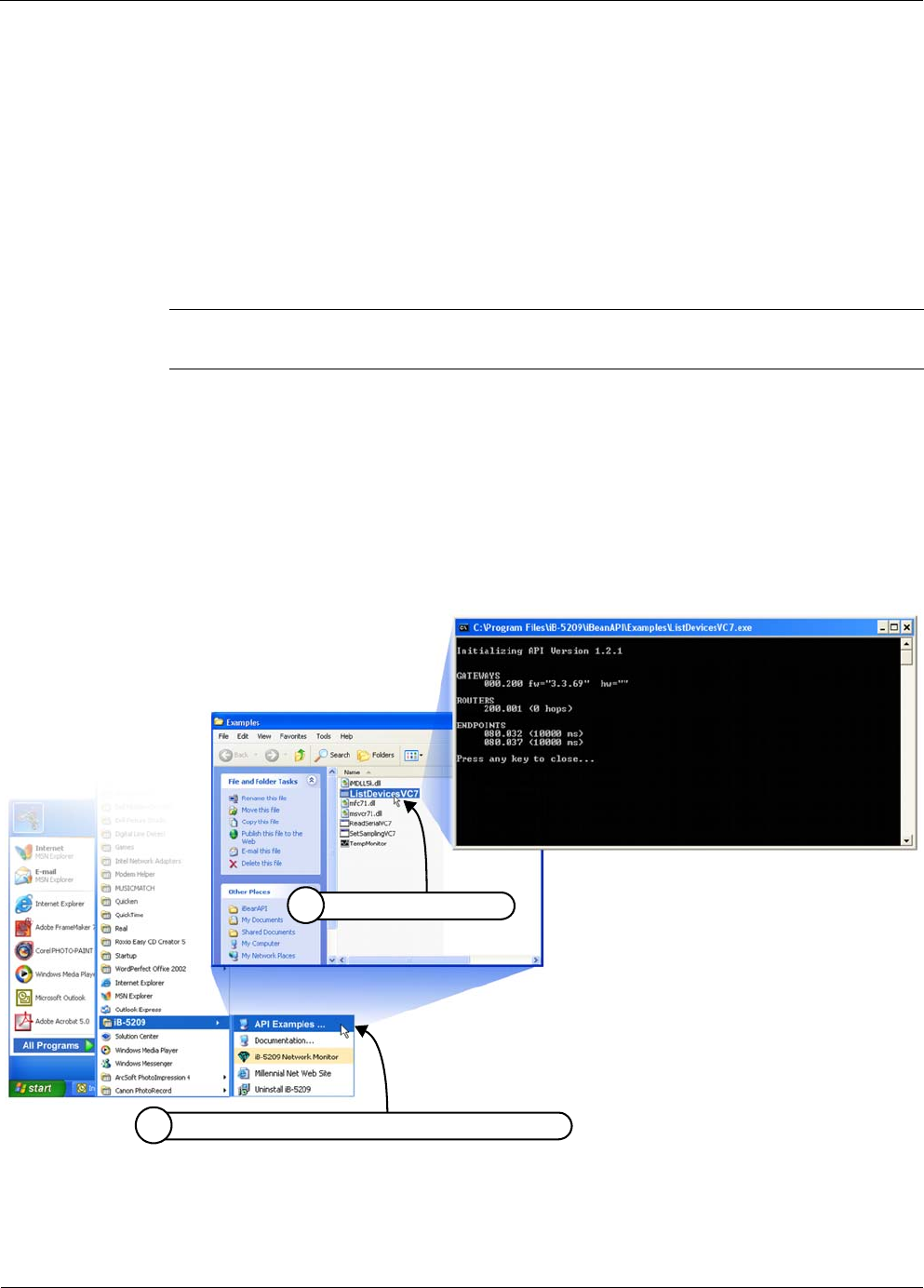Click Forward arrow in Examples toolbar
The image size is (924, 1288).
[272, 755]
